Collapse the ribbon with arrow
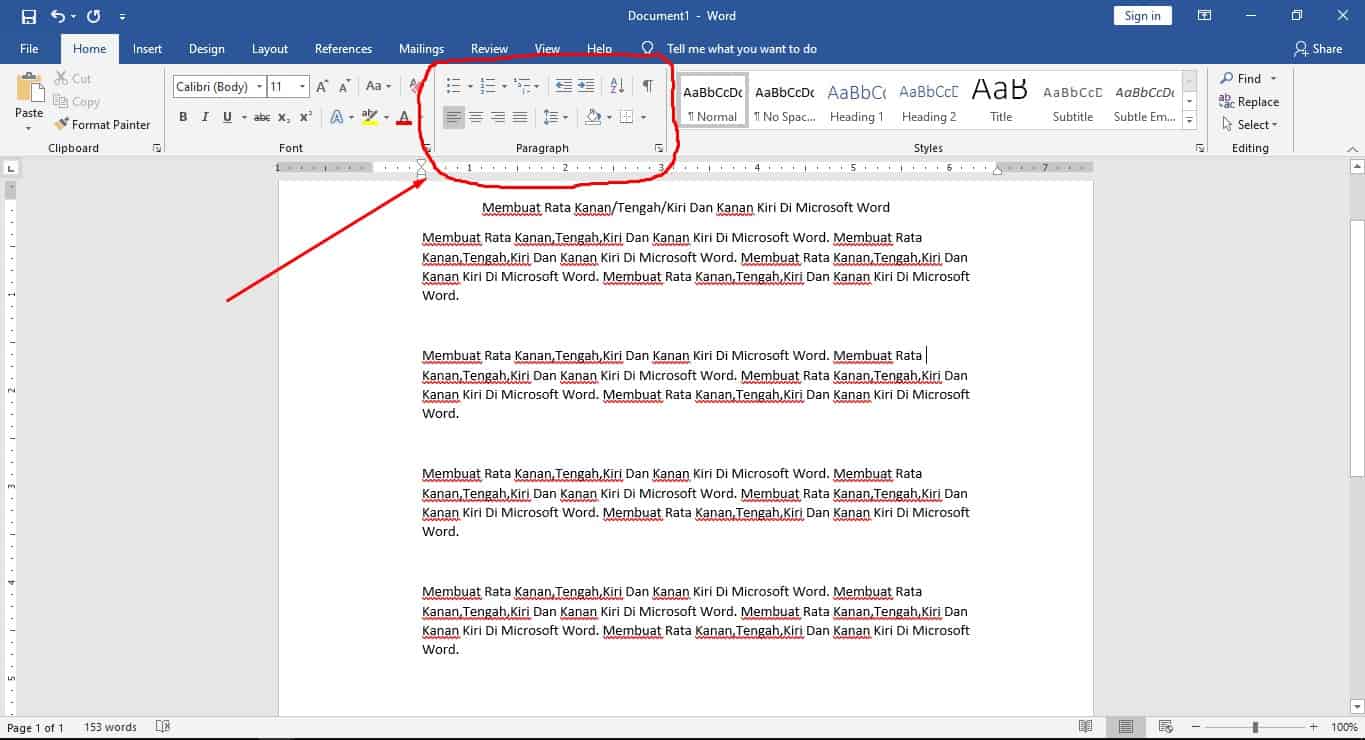The height and width of the screenshot is (740, 1365). pos(1353,149)
